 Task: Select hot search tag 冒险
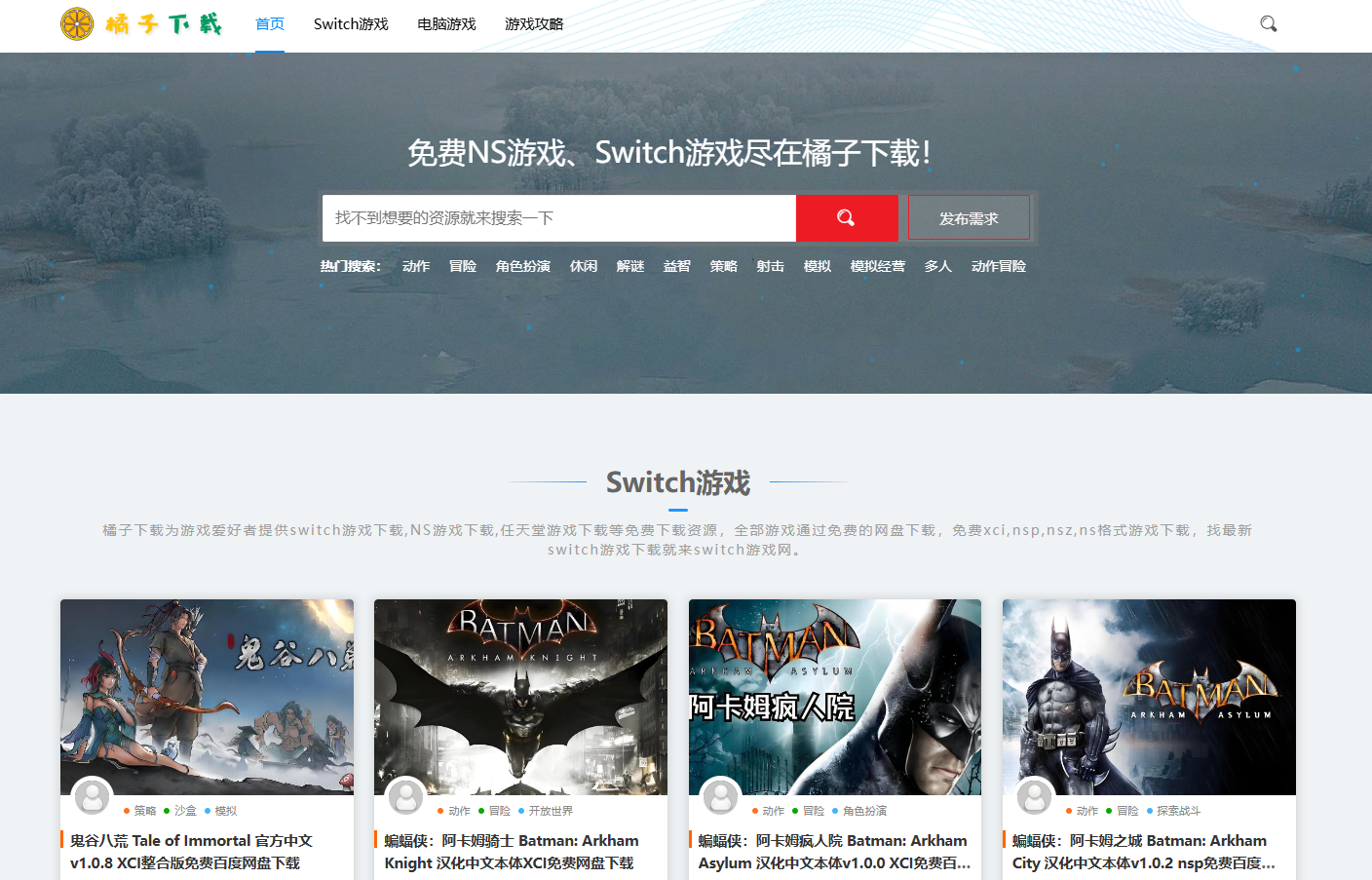[x=463, y=266]
